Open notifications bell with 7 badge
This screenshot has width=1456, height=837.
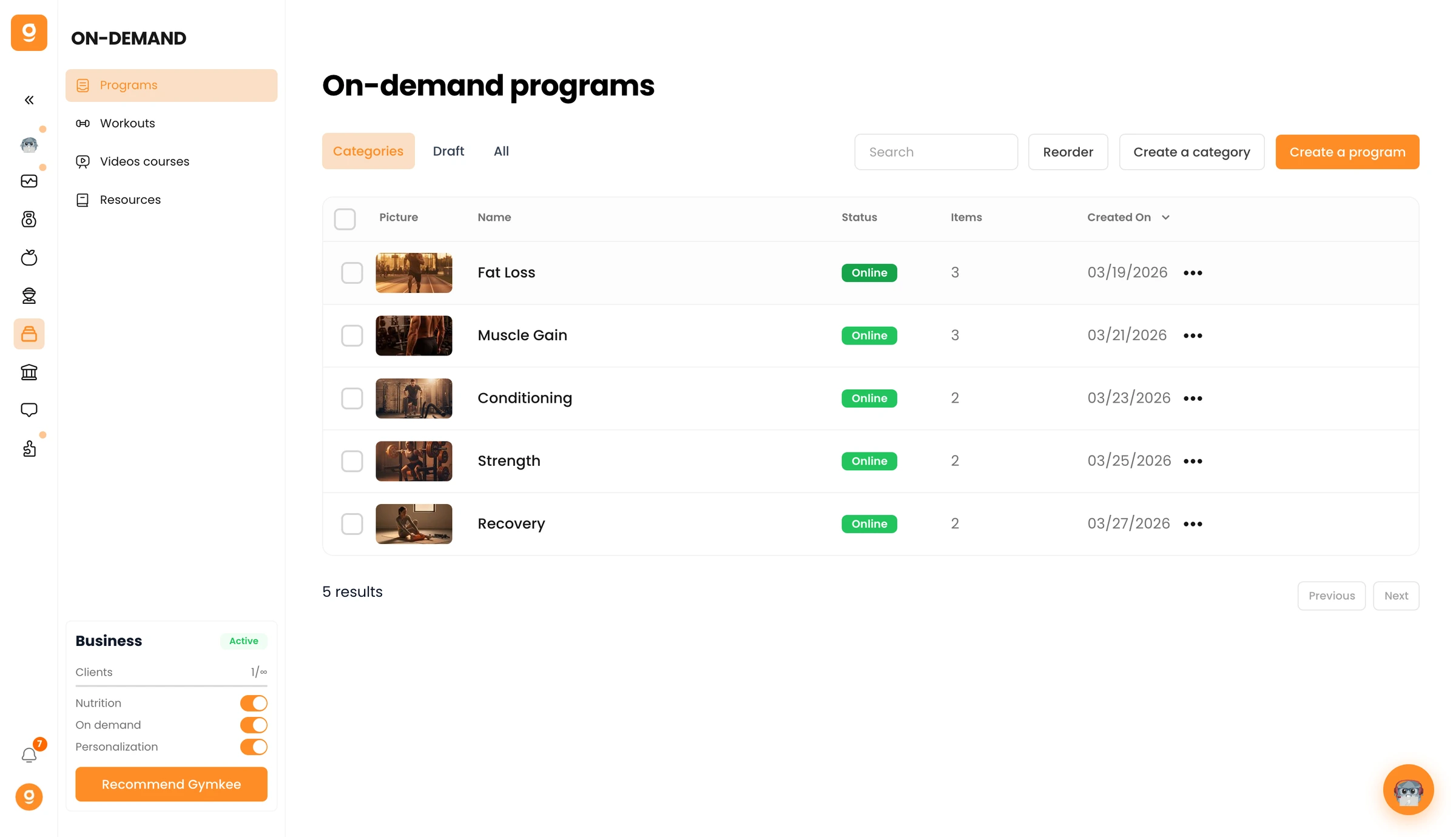29,755
